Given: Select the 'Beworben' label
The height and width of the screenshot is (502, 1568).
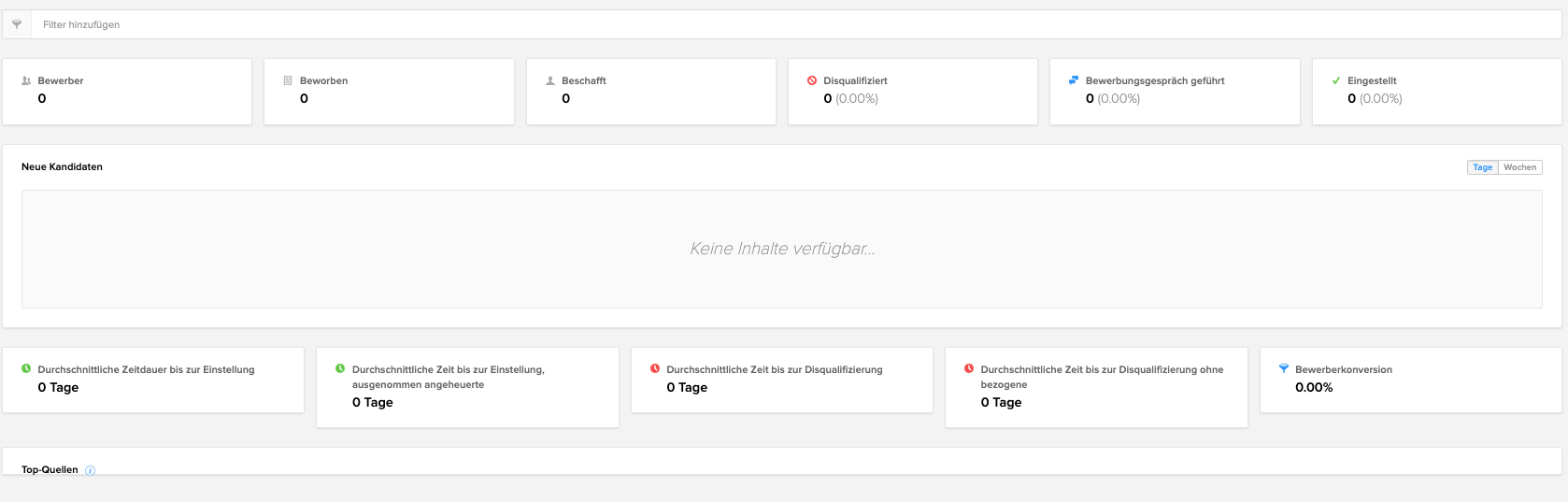Looking at the screenshot, I should click(x=323, y=81).
